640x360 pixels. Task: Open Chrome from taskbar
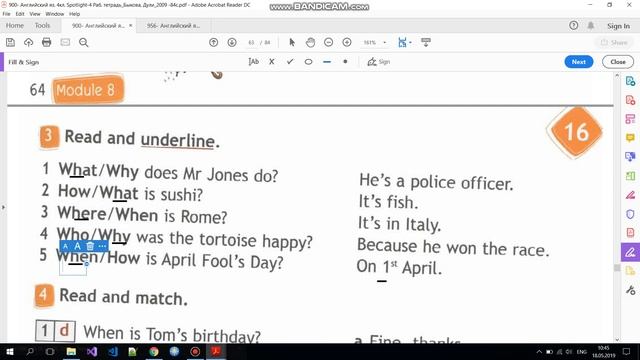coord(154,352)
